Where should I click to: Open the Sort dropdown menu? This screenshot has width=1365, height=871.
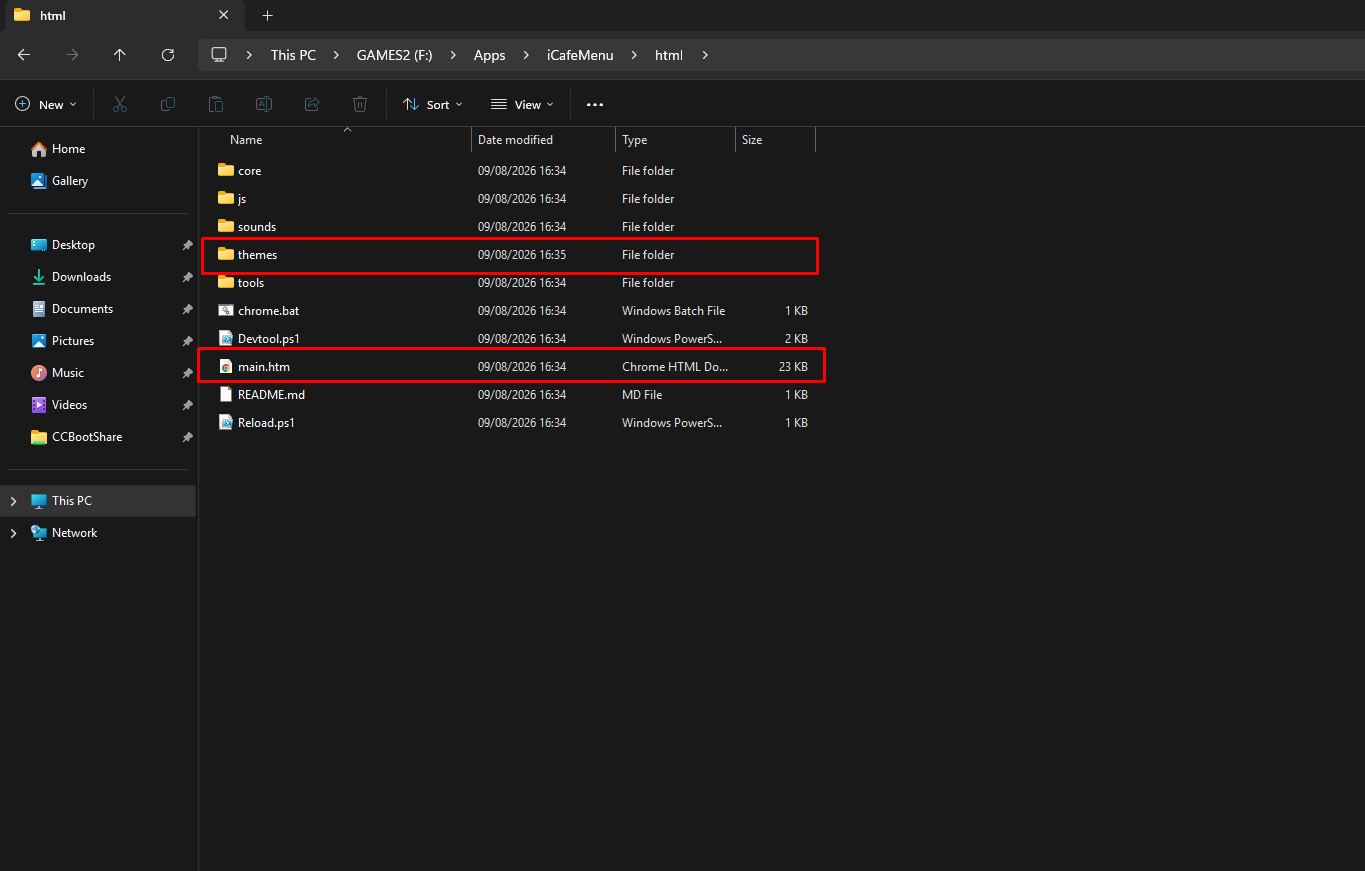coord(433,104)
